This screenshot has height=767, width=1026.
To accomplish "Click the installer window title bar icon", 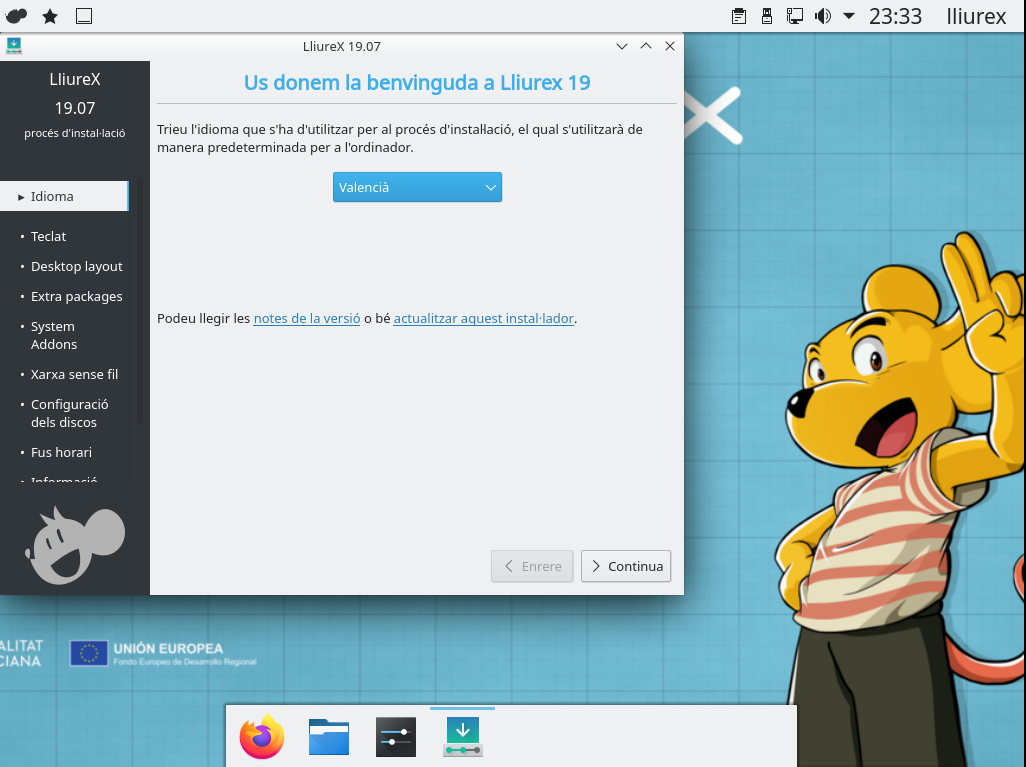I will (14, 46).
